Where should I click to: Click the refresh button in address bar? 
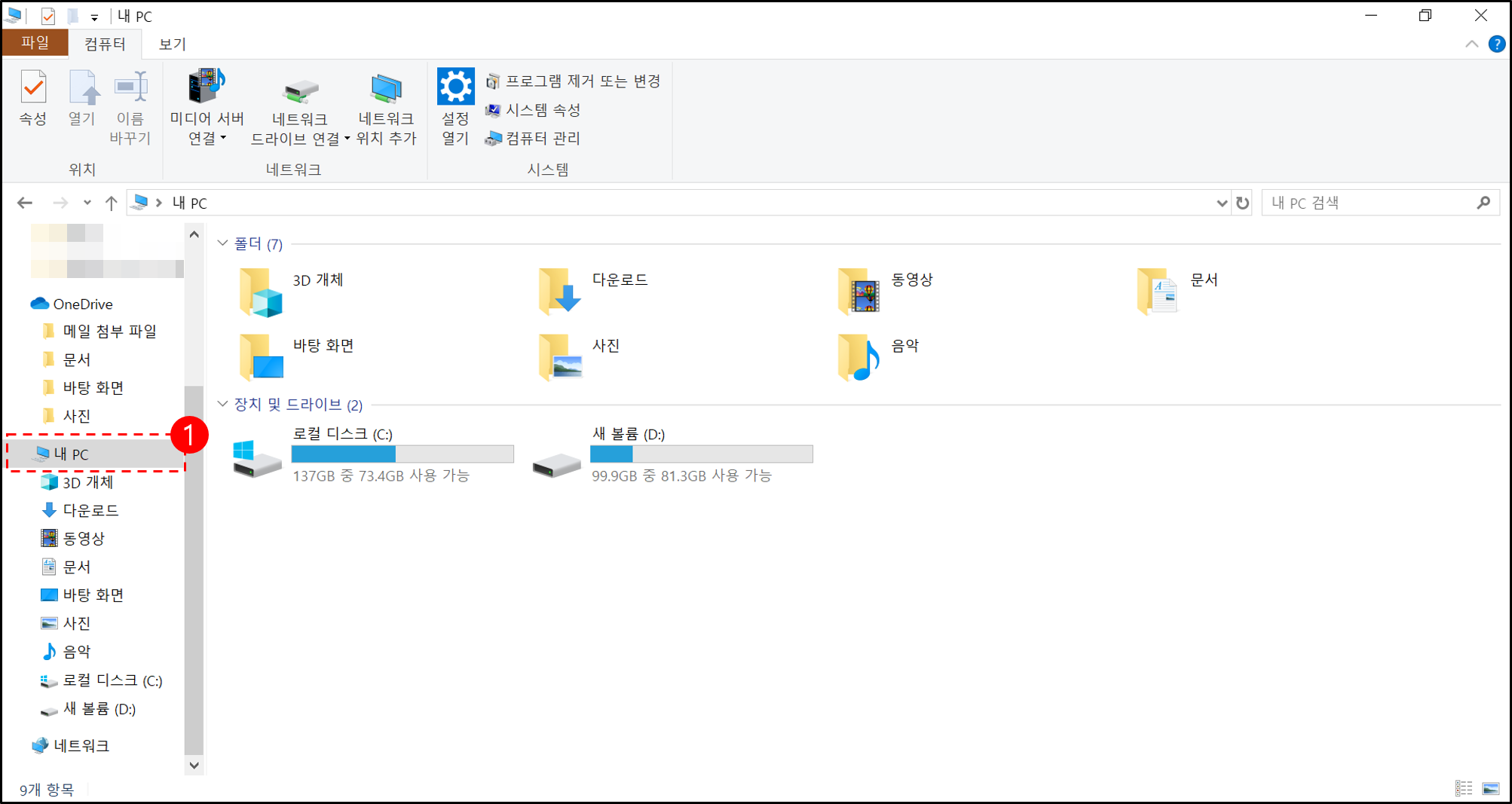click(1243, 202)
